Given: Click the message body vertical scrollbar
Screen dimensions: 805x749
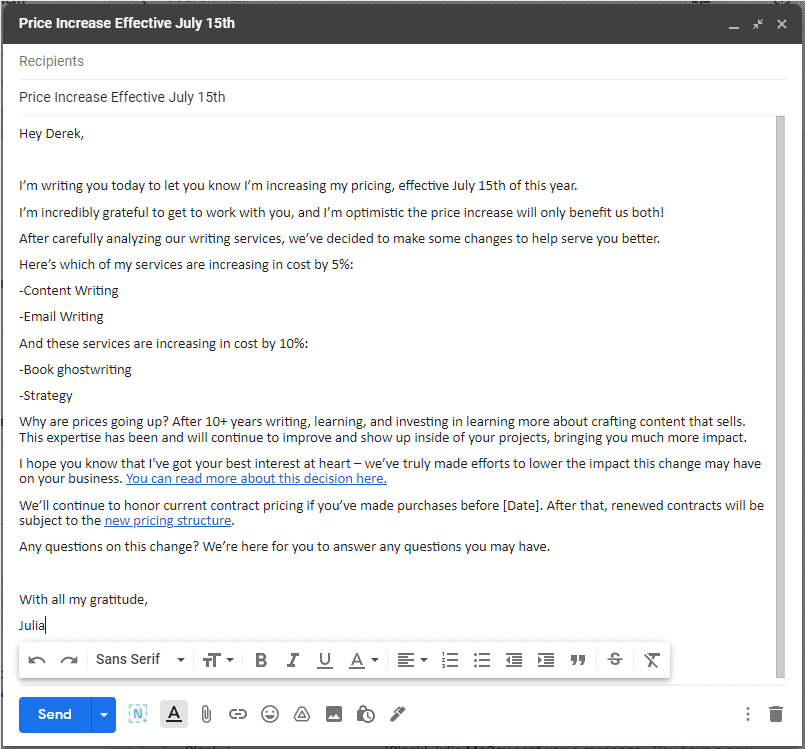Looking at the screenshot, I should (x=780, y=397).
